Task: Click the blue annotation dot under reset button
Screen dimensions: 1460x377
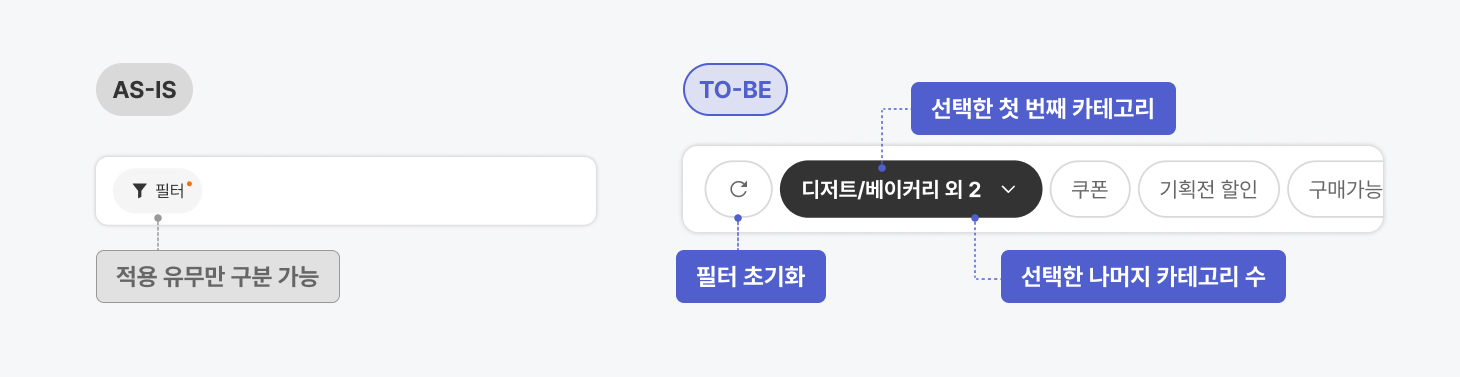Action: pyautogui.click(x=738, y=217)
